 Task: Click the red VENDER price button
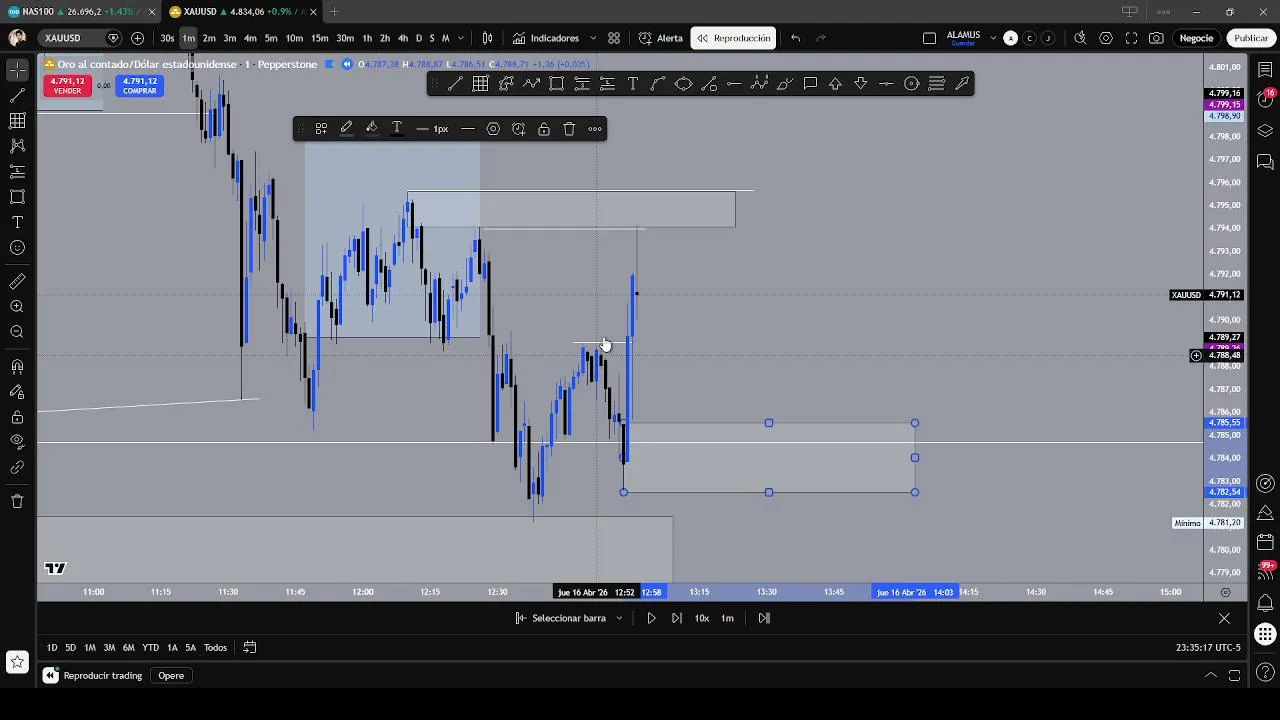pyautogui.click(x=67, y=86)
